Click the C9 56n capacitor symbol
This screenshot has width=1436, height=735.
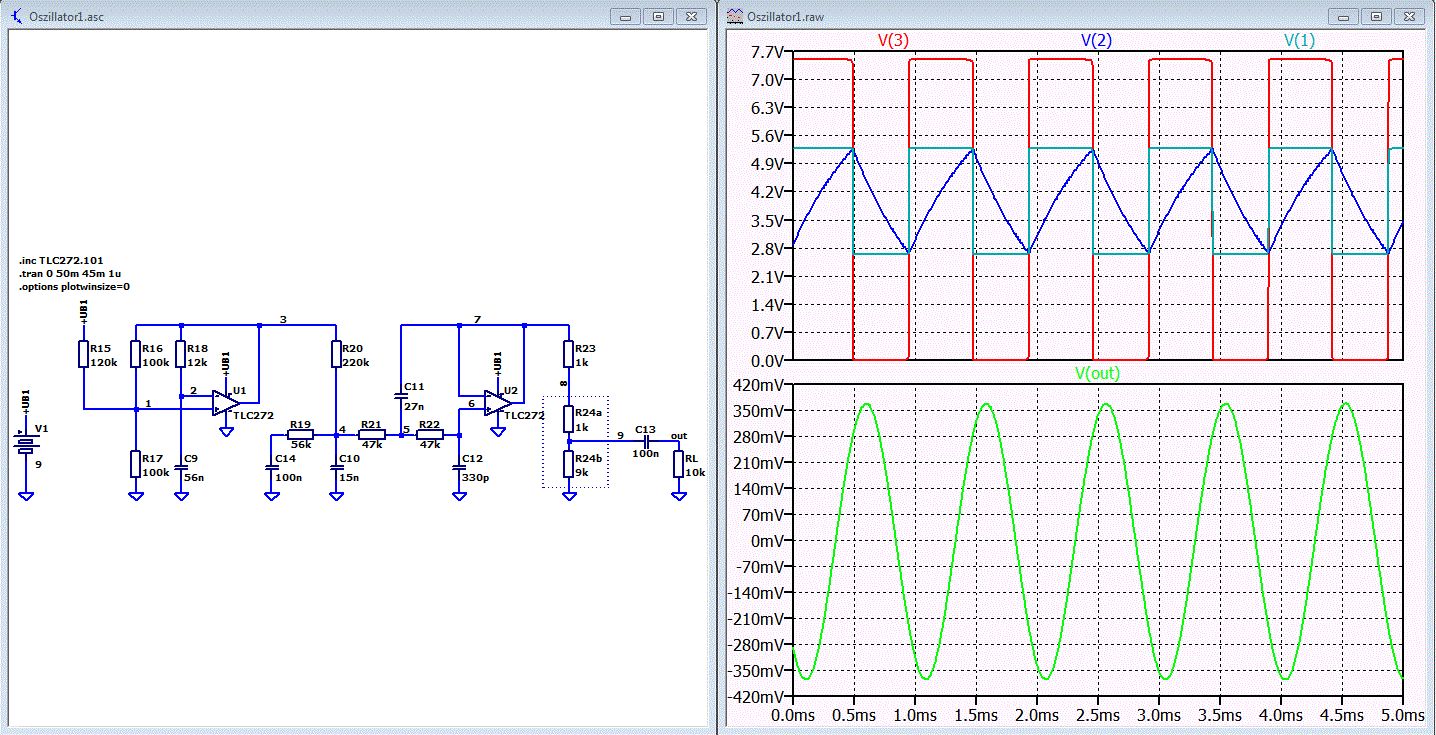(181, 466)
